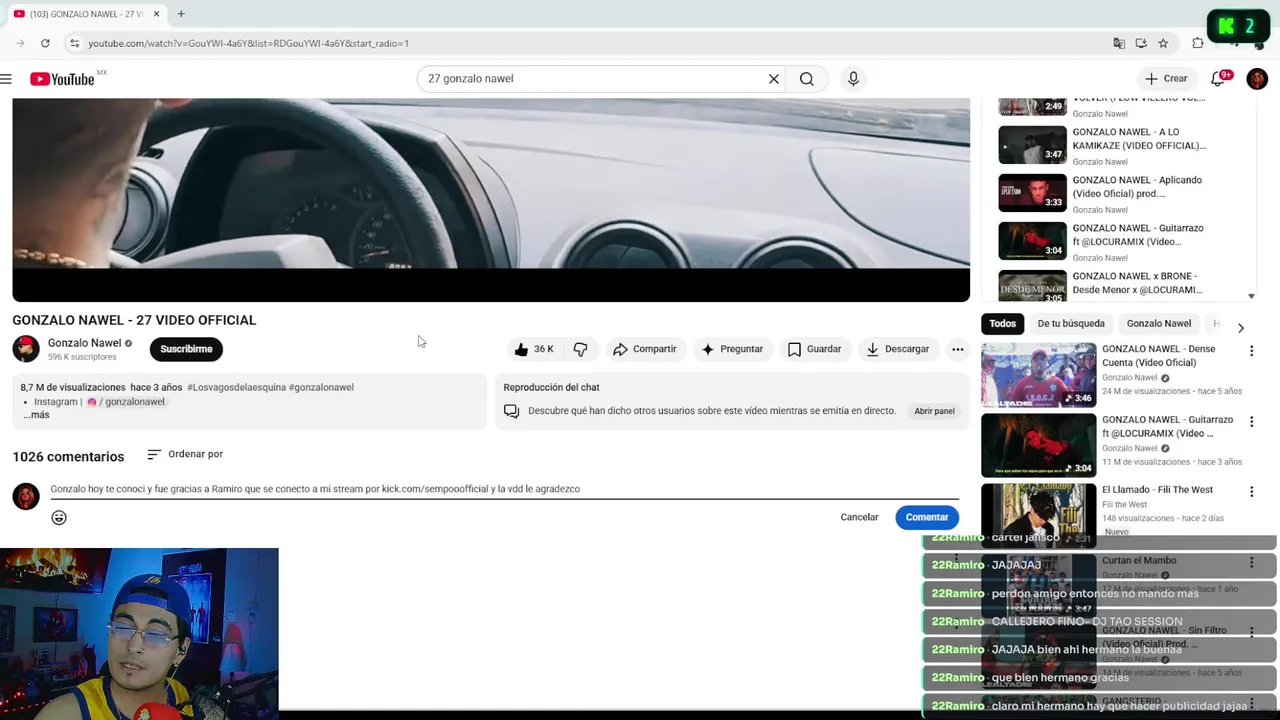Click the video player
The height and width of the screenshot is (720, 1280).
491,199
